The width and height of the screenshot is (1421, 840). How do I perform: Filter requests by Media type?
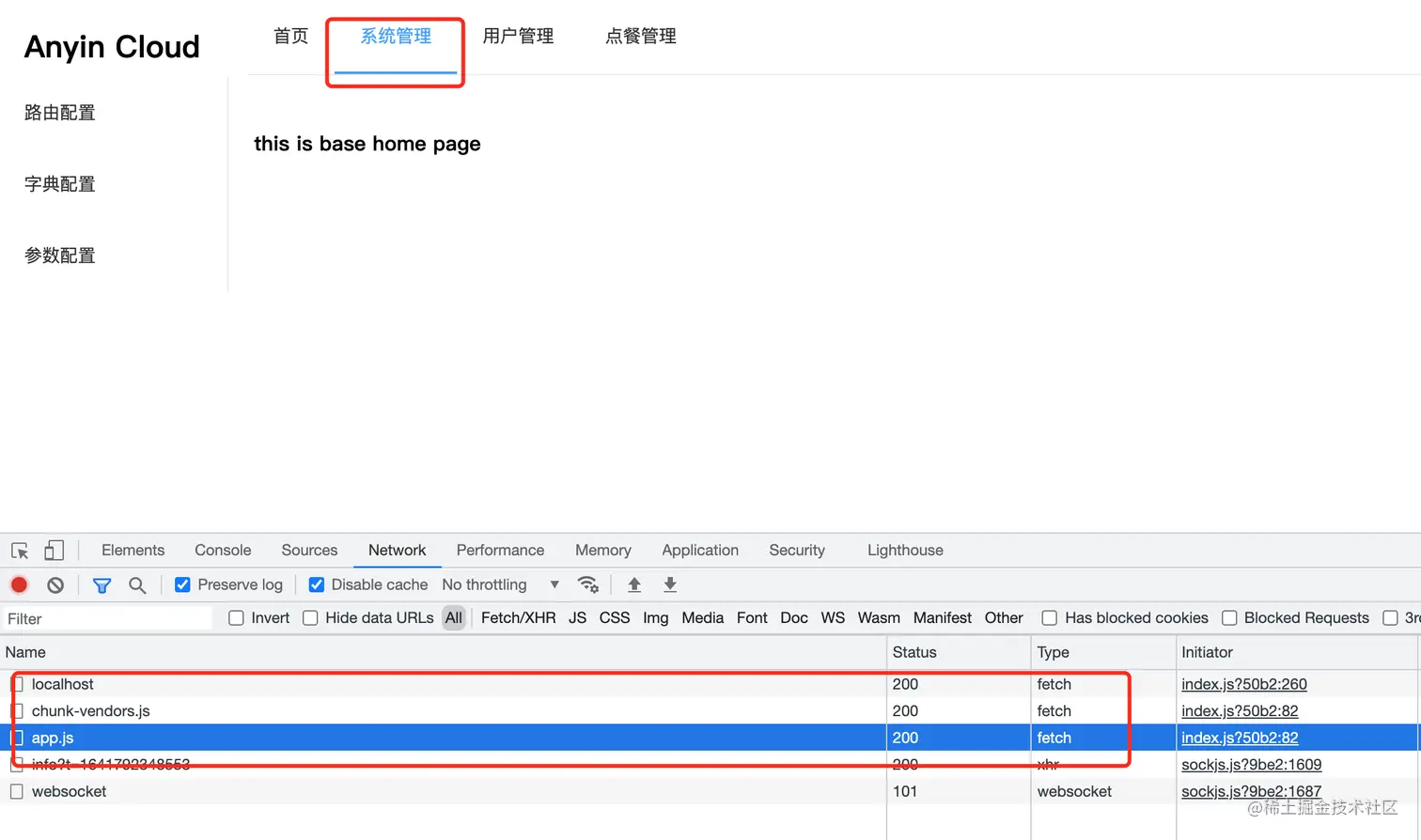702,617
